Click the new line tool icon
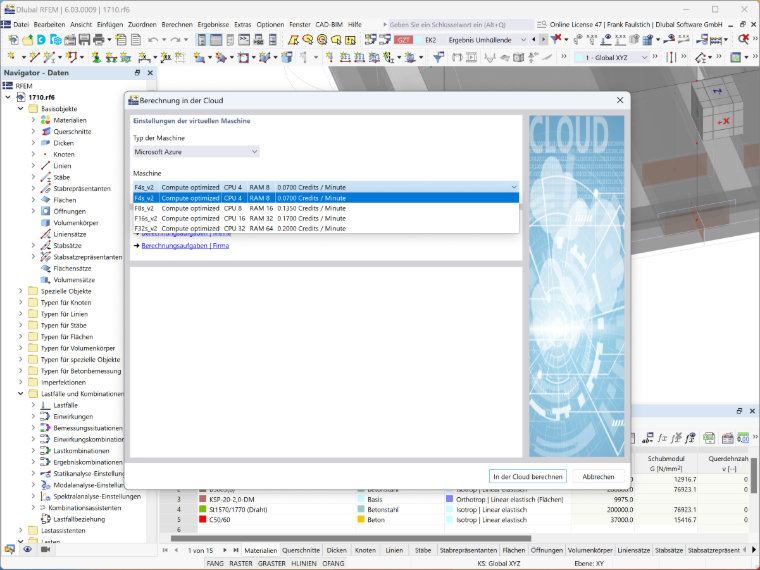760x570 pixels. [x=33, y=58]
